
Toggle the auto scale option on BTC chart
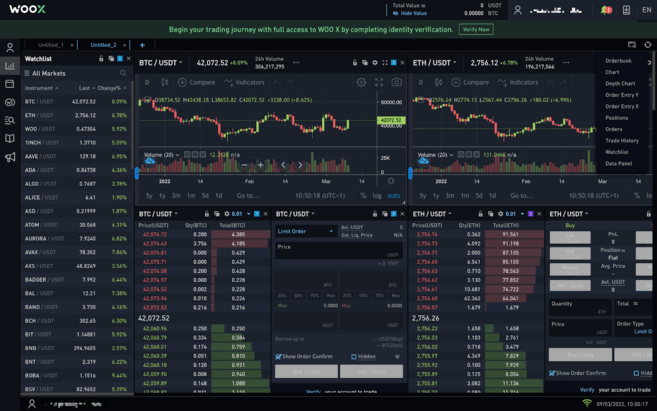tap(394, 196)
